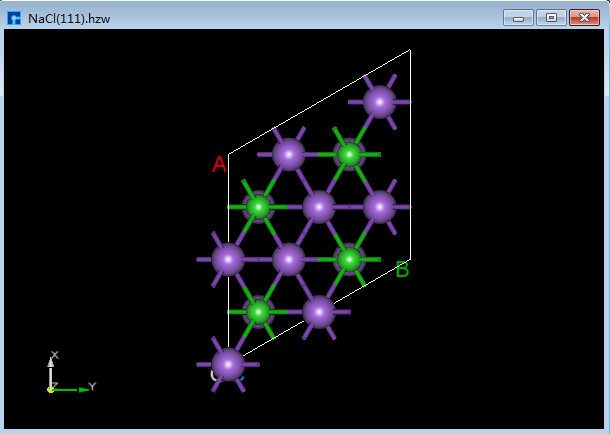Minimize the NaCl(111).hzw window
The width and height of the screenshot is (610, 434).
click(x=518, y=18)
